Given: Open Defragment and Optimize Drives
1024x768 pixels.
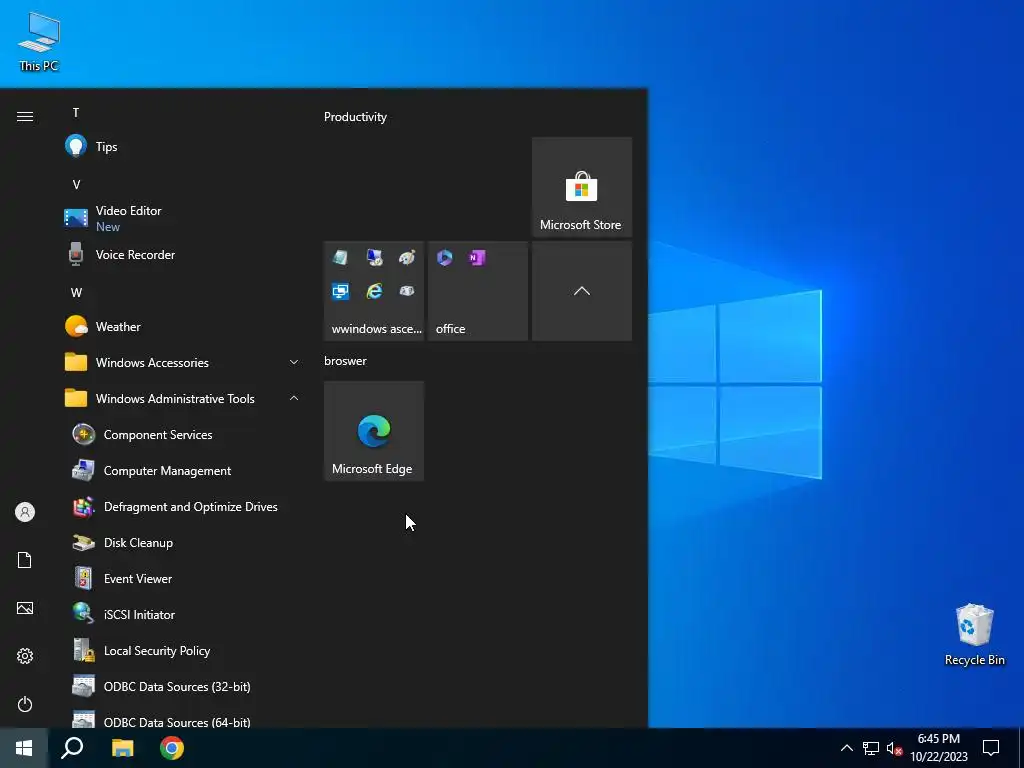Looking at the screenshot, I should coord(182,506).
